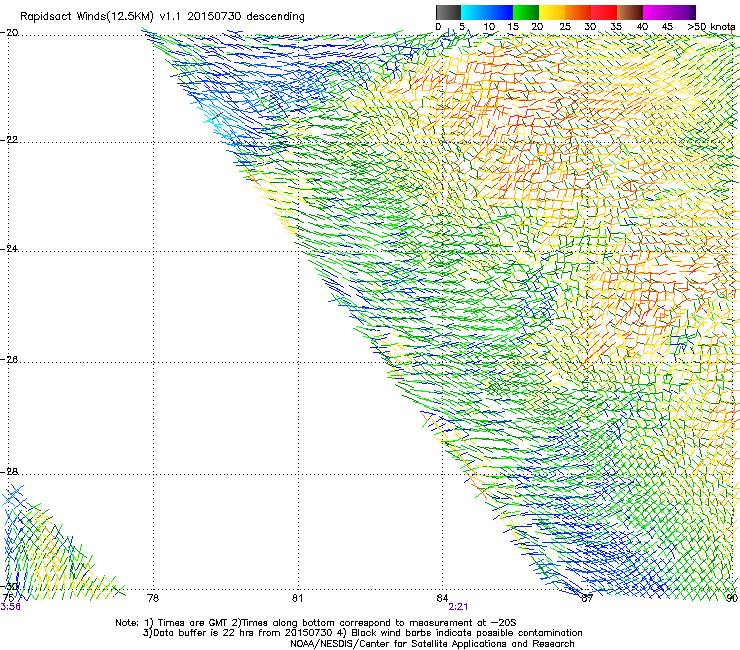The width and height of the screenshot is (740, 650).
Task: Click latitude label '-24' on the left axis
Action: 9,249
